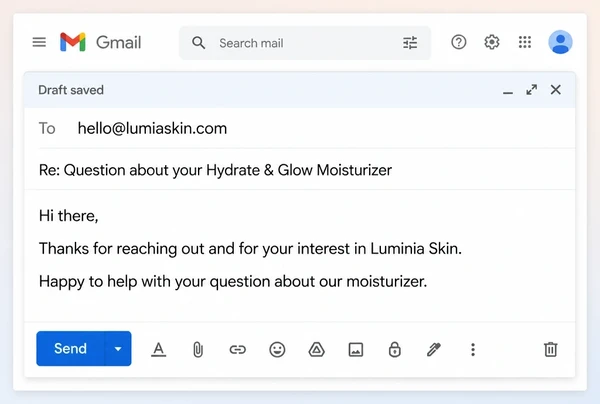This screenshot has width=600, height=404.
Task: Insert a signature with pen icon
Action: 434,350
